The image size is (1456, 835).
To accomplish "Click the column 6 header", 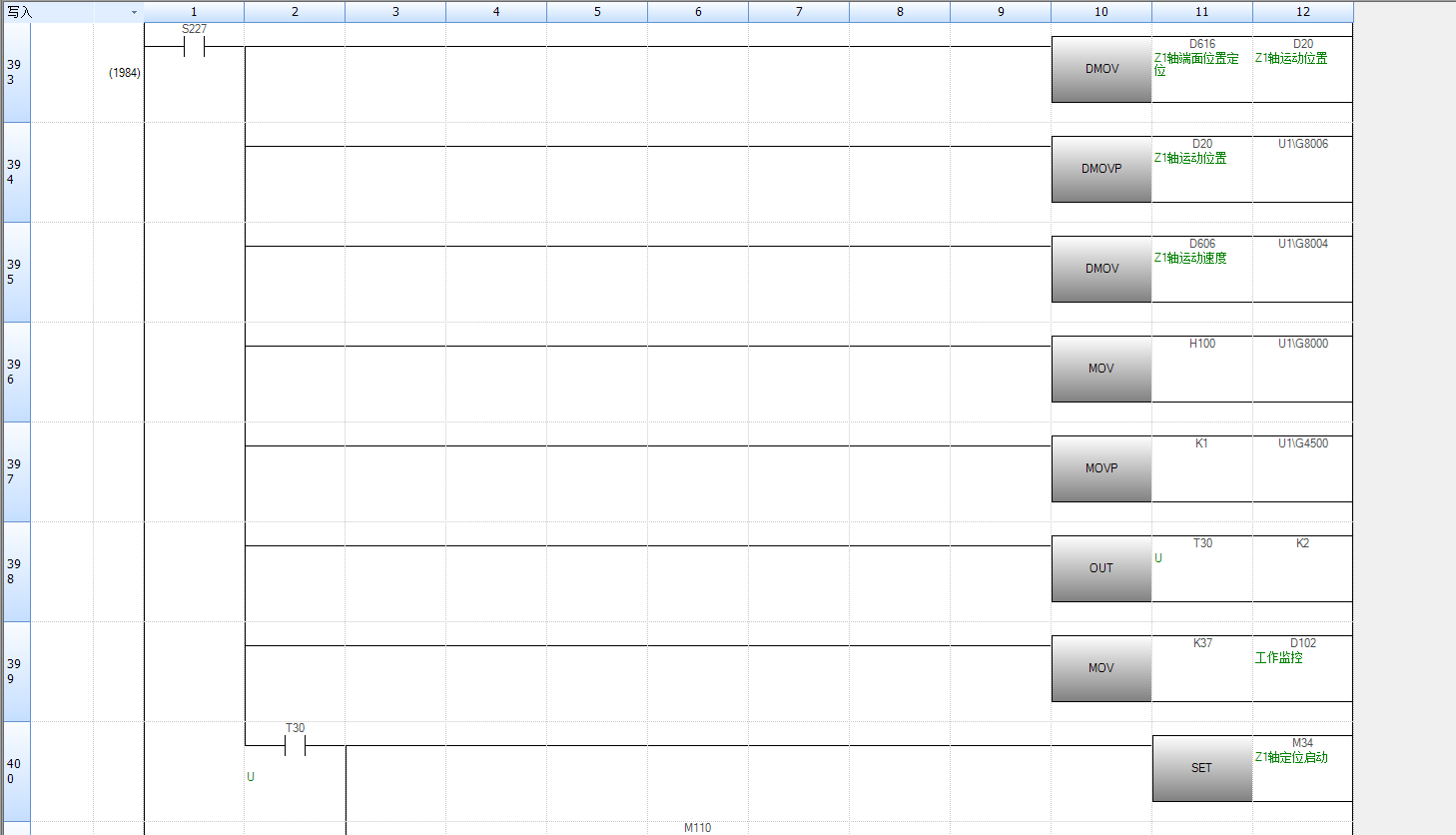I will coord(698,12).
